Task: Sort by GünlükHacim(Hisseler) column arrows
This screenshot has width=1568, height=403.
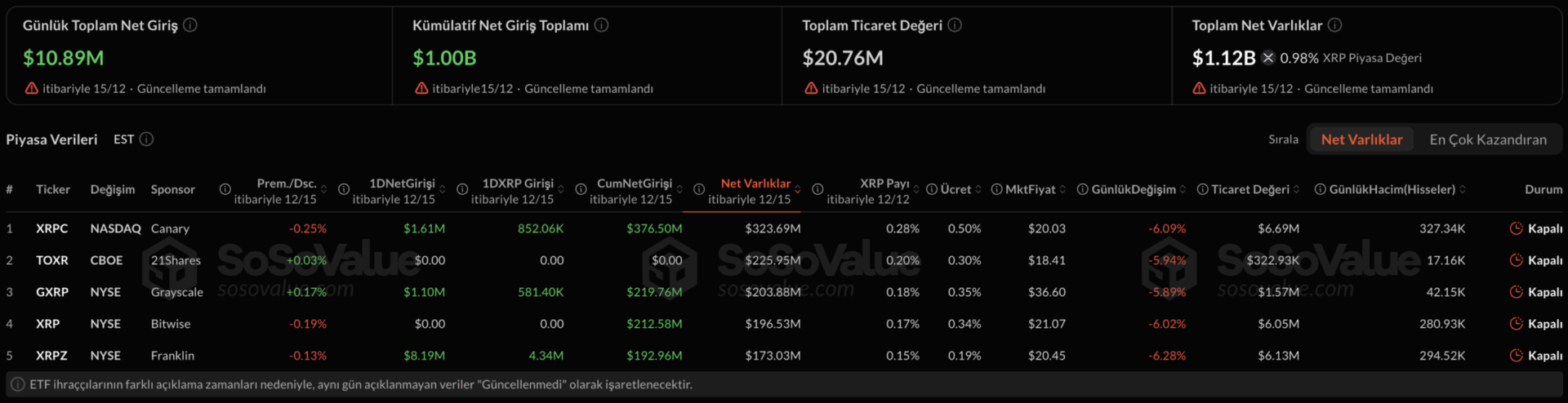Action: pos(1463,189)
